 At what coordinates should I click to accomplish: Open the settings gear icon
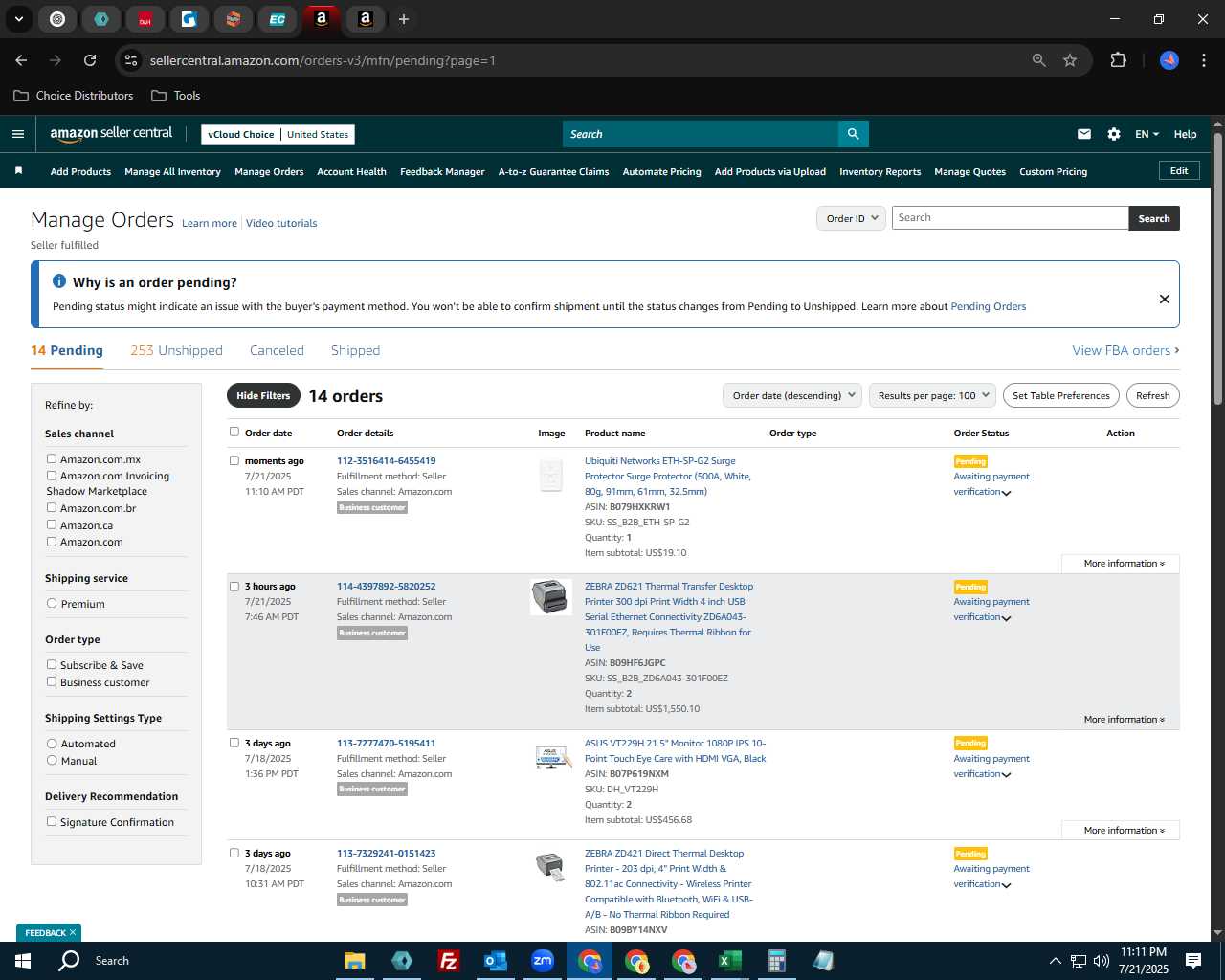tap(1114, 134)
